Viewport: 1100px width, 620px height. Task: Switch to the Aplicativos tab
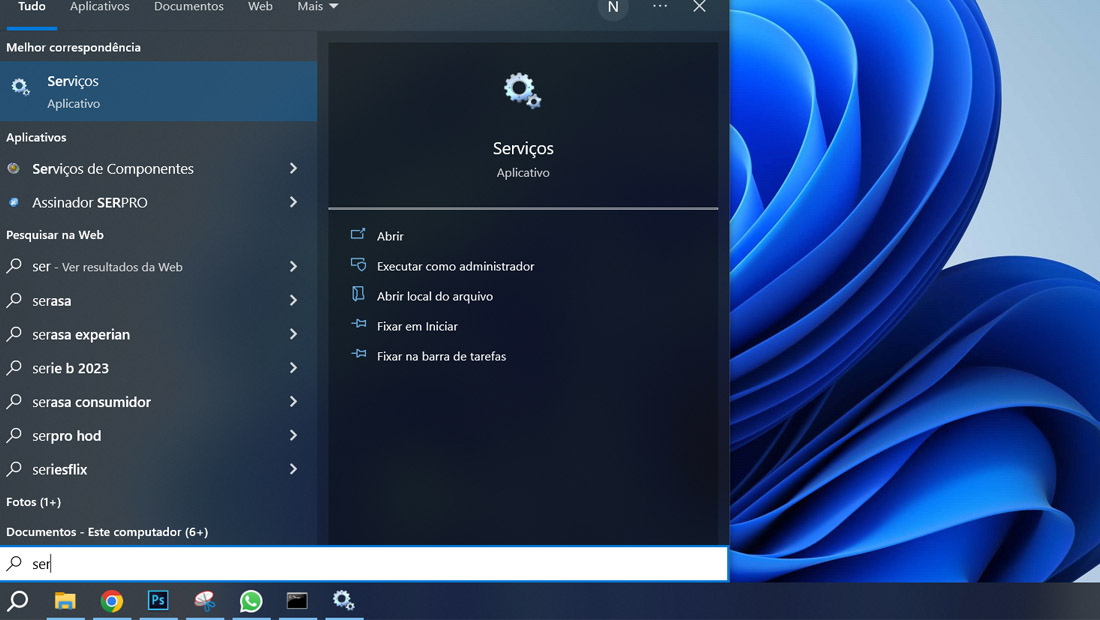[100, 7]
